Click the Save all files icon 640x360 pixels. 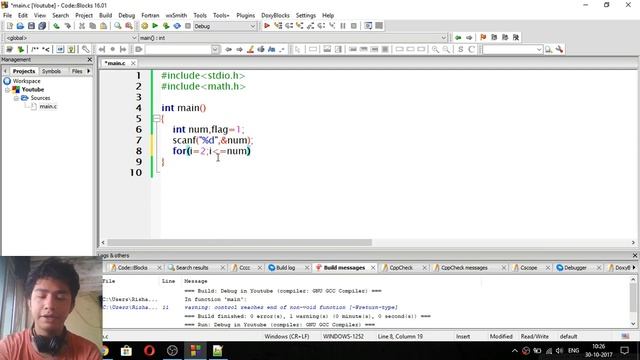point(42,26)
